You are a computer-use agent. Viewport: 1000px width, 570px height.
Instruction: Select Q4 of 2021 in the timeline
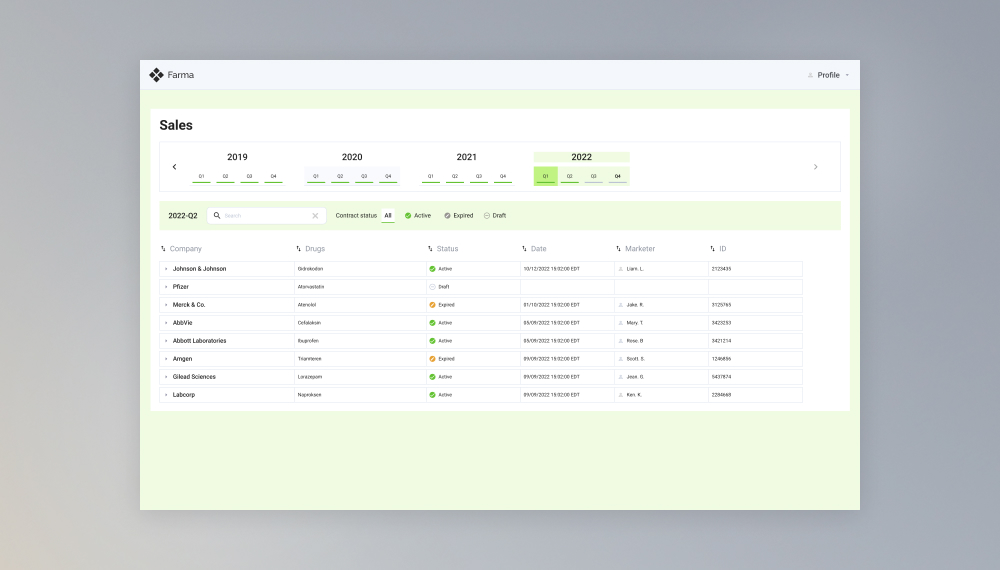[x=503, y=176]
